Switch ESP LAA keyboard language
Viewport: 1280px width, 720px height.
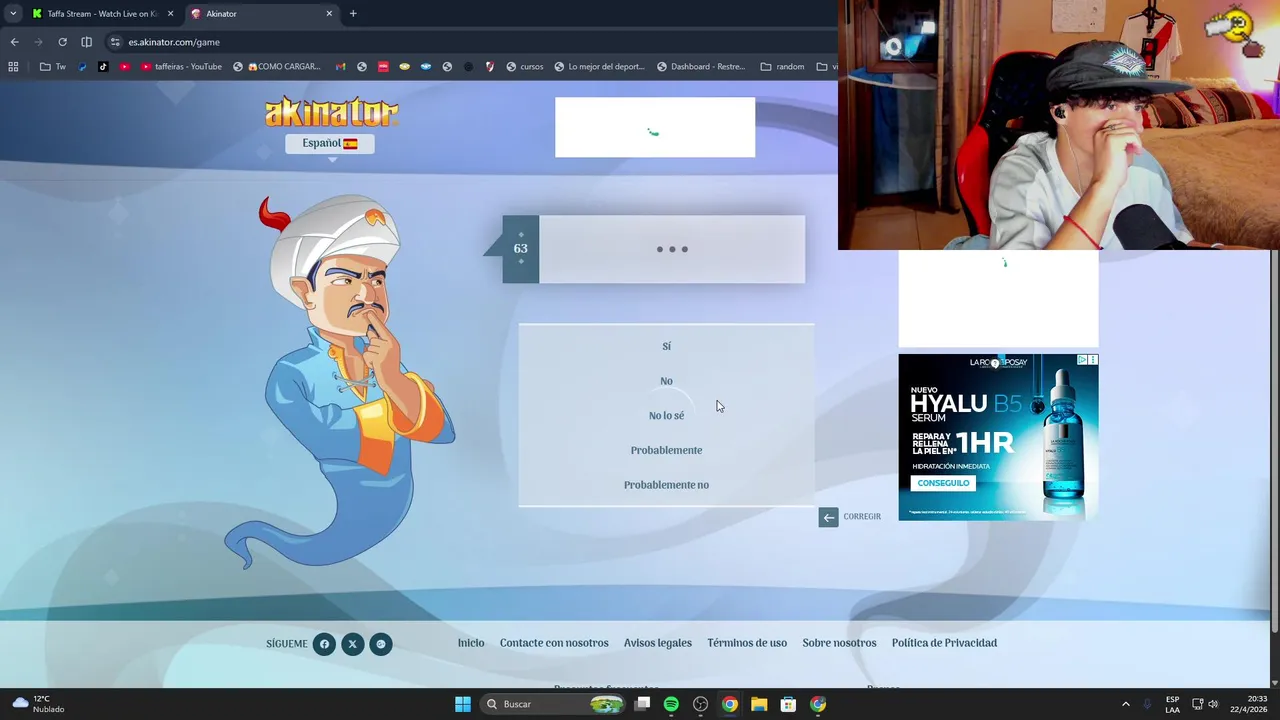tap(1172, 704)
